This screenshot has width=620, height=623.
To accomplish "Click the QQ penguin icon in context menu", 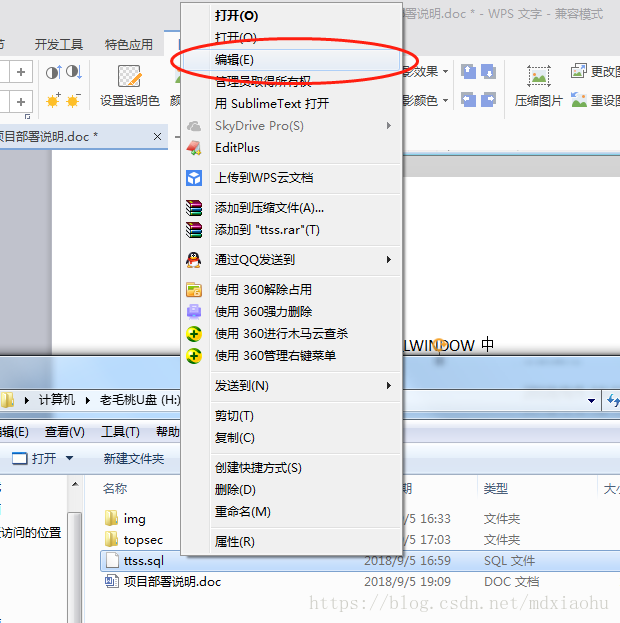I will point(194,260).
